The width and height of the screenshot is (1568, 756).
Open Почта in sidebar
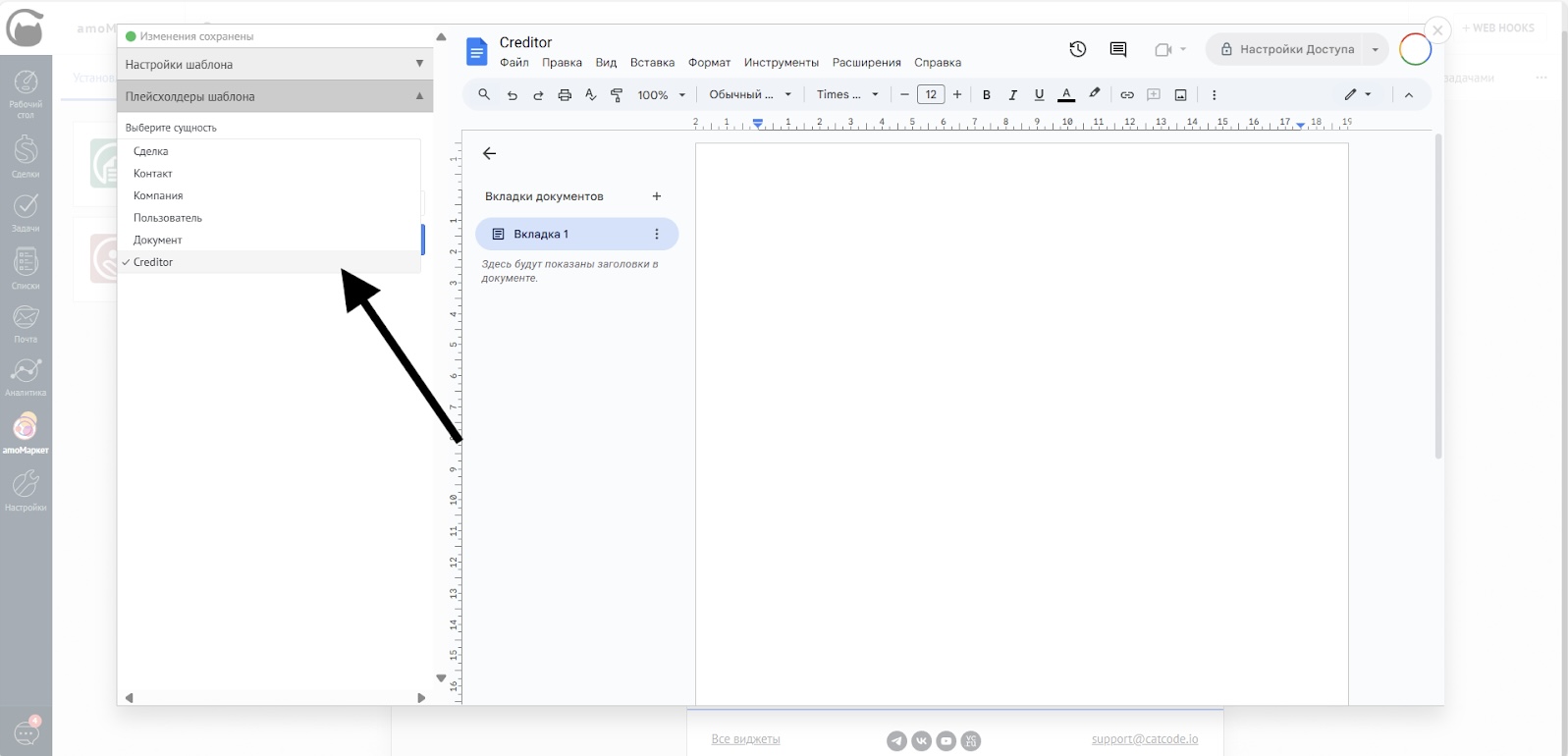coord(26,323)
